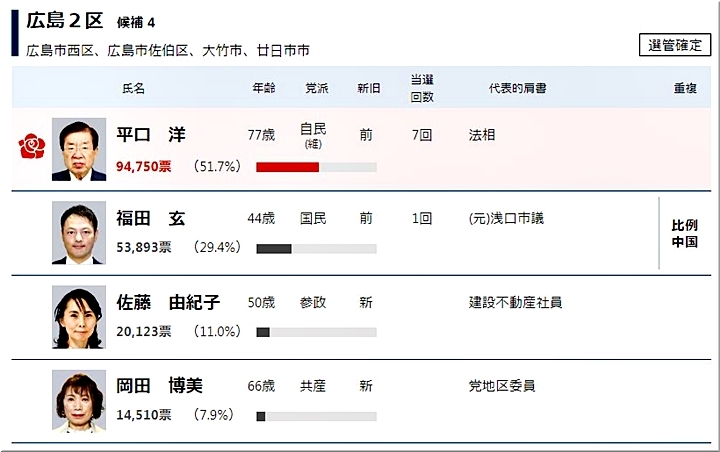Open 福田 玄's candidate photo
720x452 pixels.
(78, 233)
